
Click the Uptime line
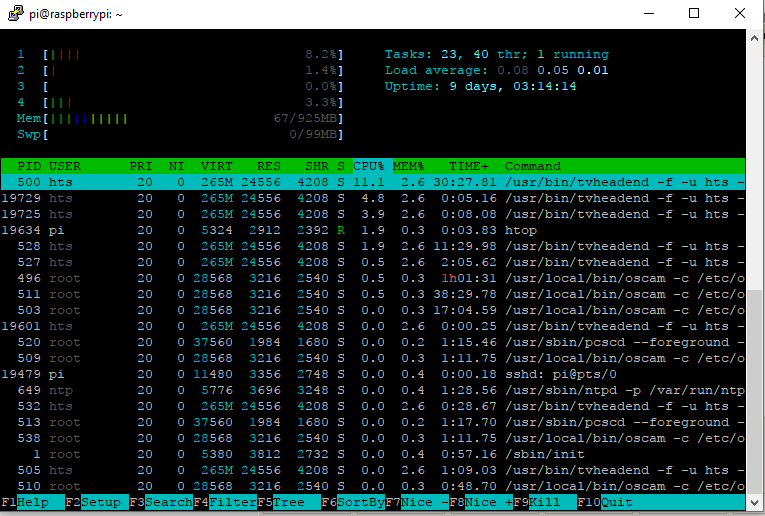point(481,86)
